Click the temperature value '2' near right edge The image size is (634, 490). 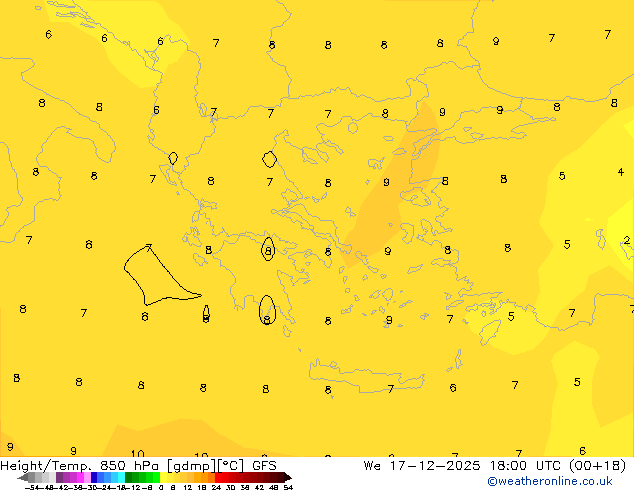[627, 240]
